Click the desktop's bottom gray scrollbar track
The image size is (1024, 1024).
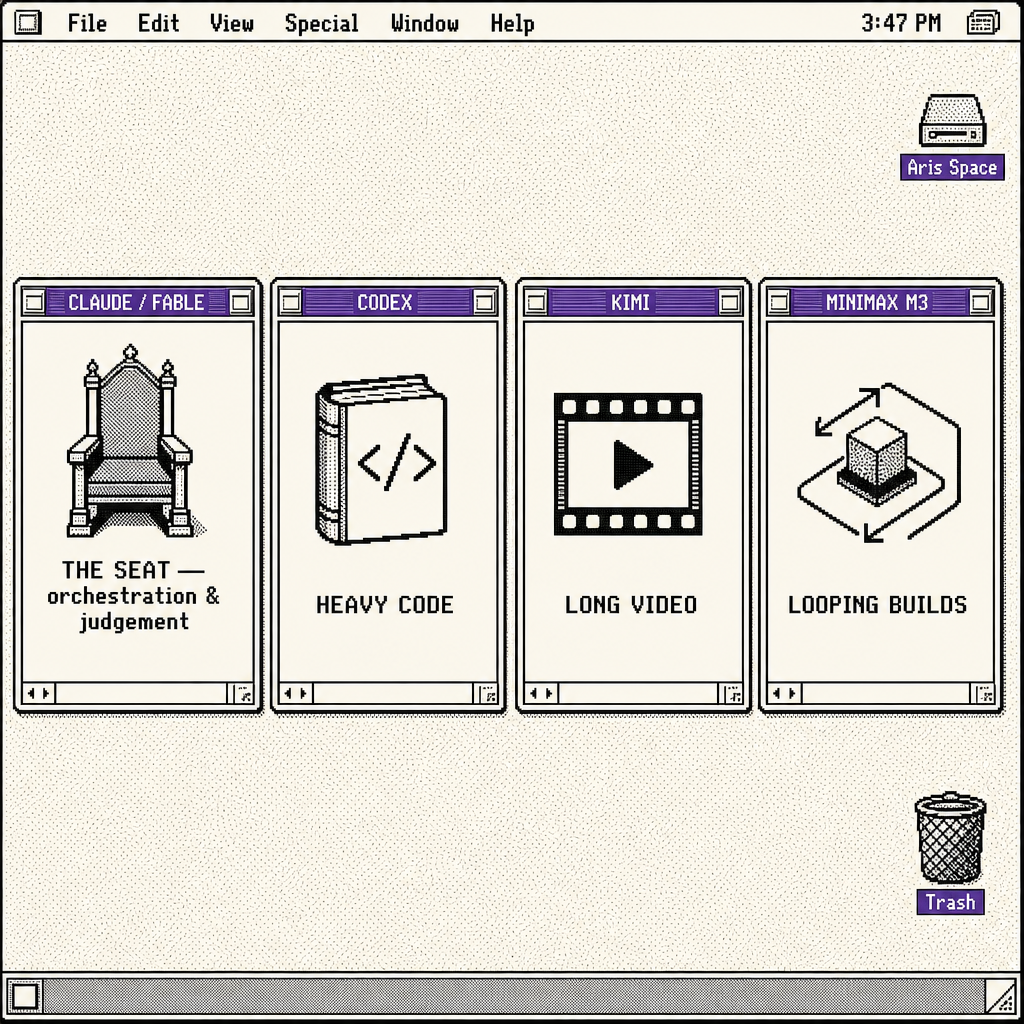coord(514,997)
